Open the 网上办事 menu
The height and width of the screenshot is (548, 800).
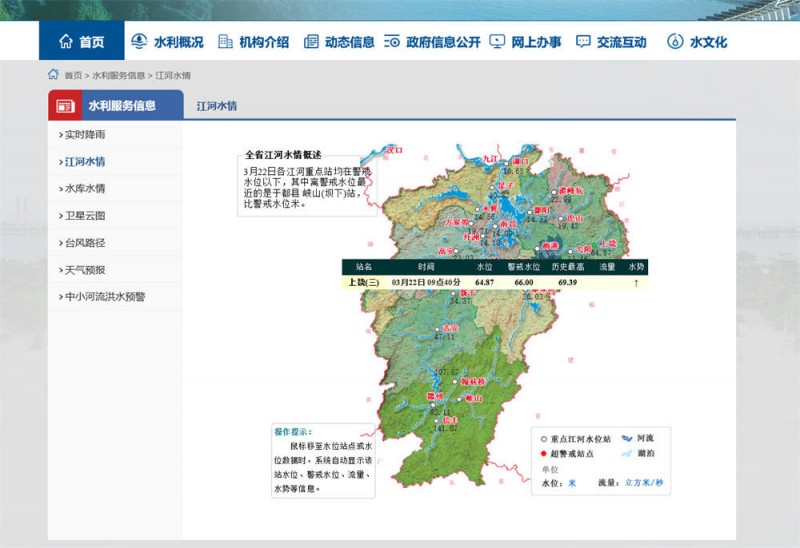[x=525, y=41]
